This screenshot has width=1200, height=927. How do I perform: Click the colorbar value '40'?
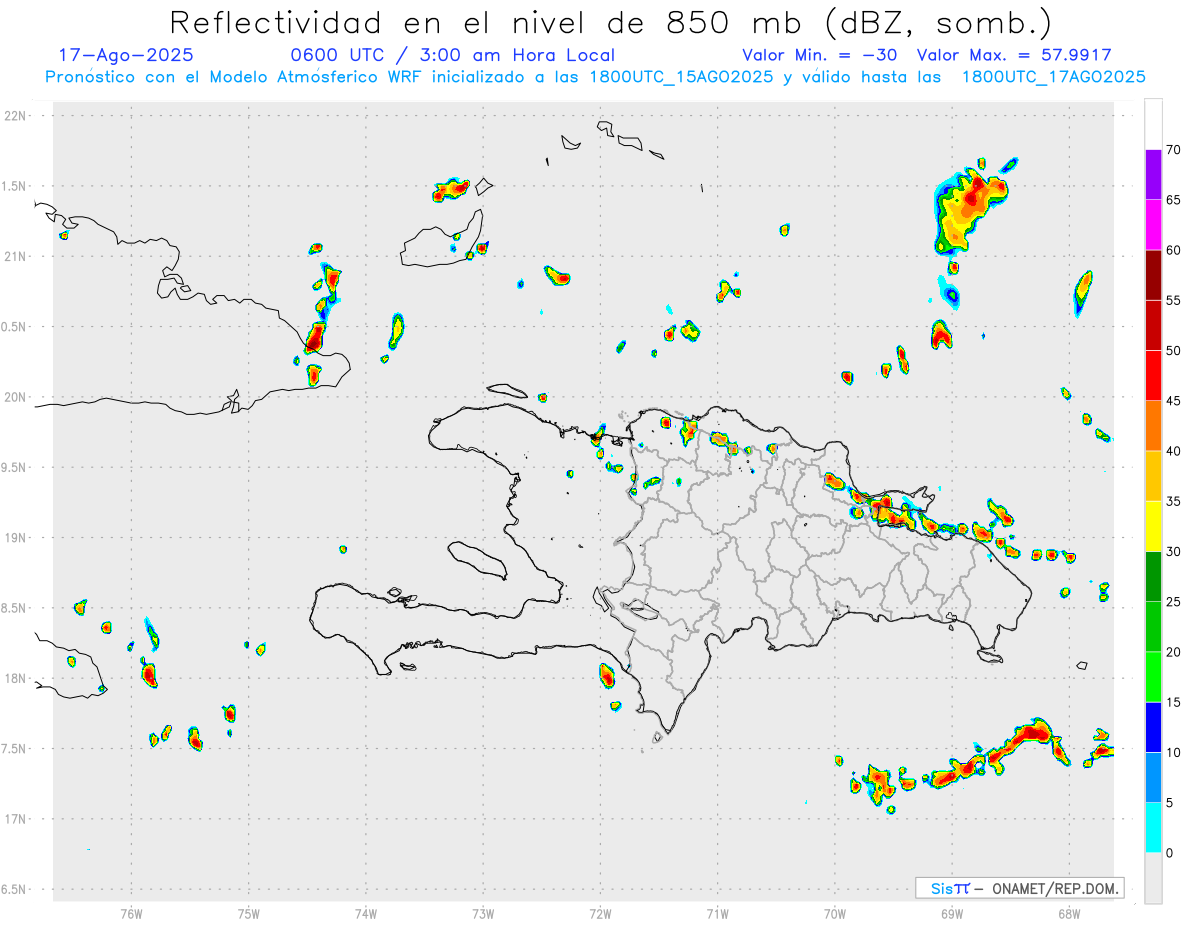click(1173, 451)
